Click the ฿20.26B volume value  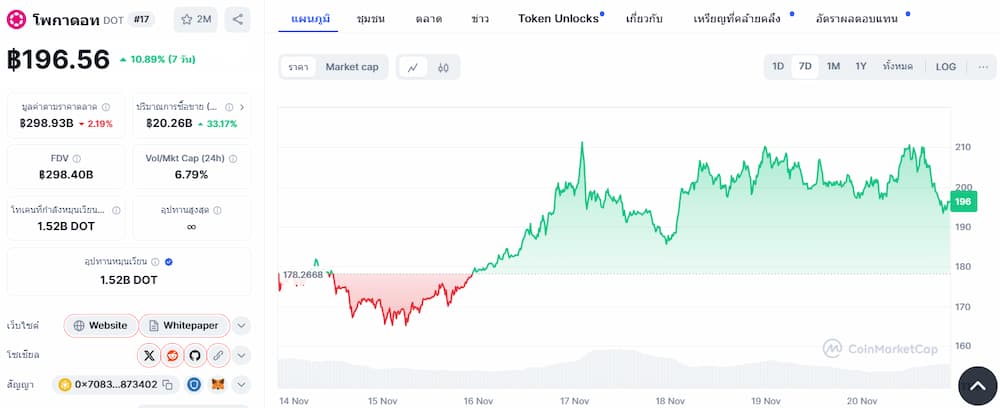point(168,124)
